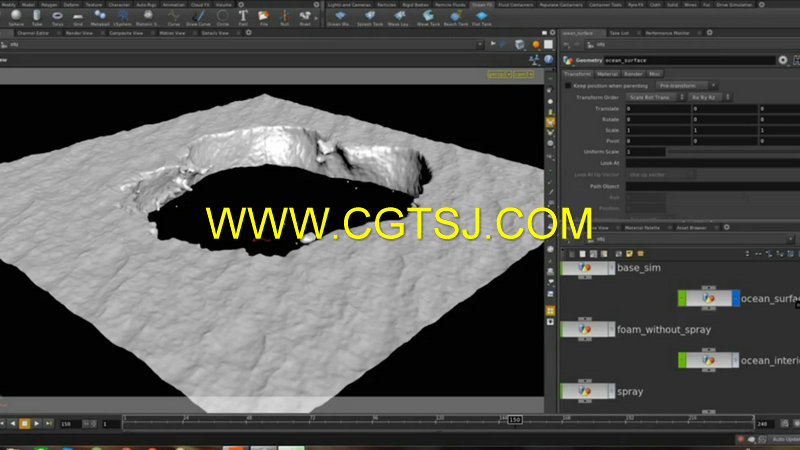Click the blue viewport help icon
Image resolution: width=800 pixels, height=450 pixels.
coord(548,60)
